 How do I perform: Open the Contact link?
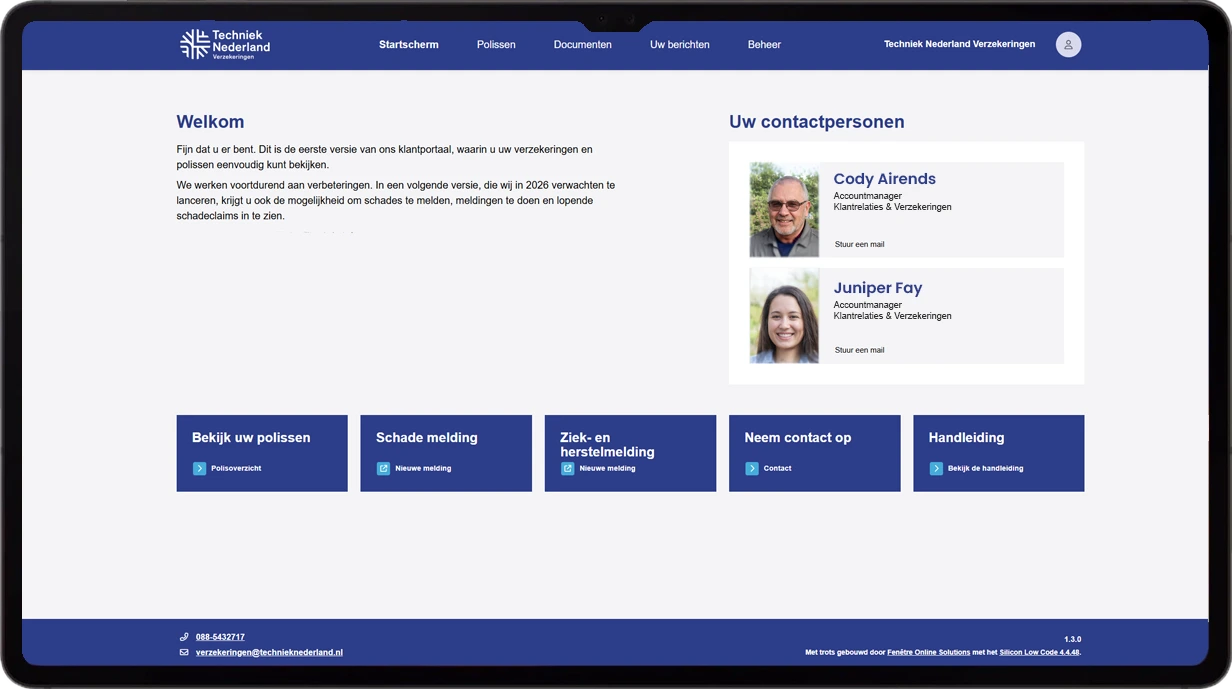pyautogui.click(x=777, y=468)
